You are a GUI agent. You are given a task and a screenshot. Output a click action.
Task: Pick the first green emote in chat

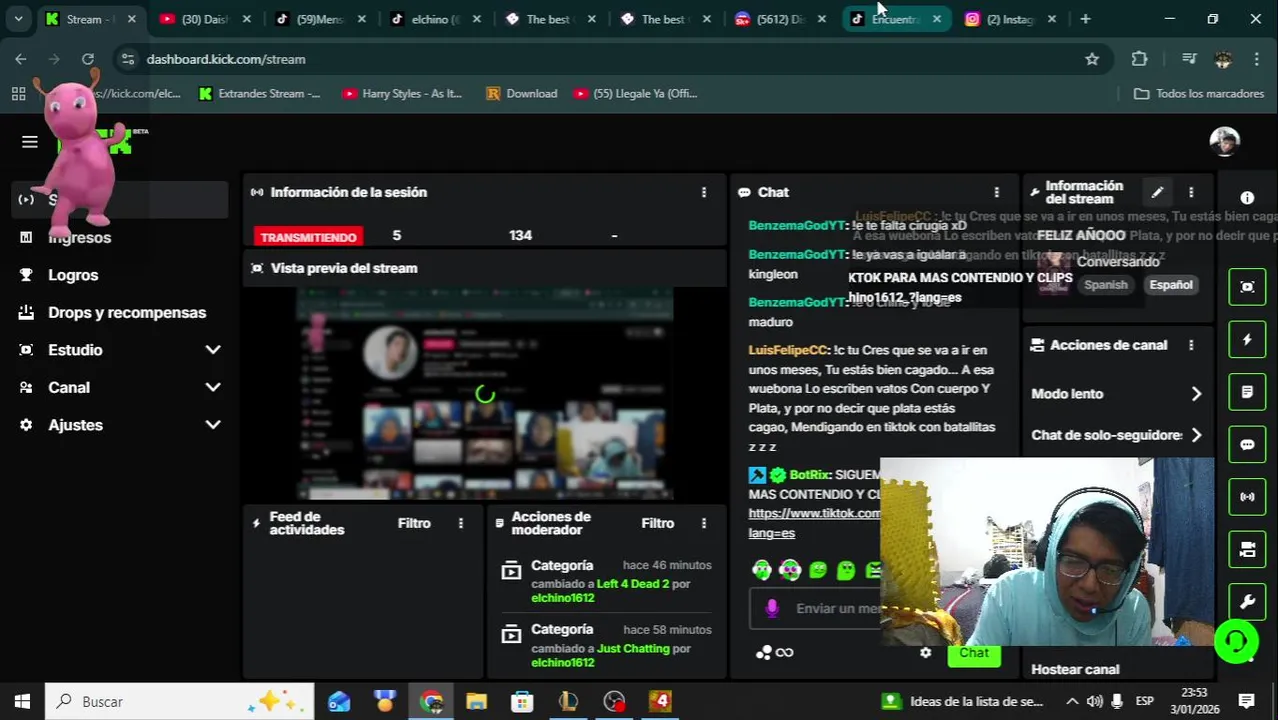coord(762,570)
